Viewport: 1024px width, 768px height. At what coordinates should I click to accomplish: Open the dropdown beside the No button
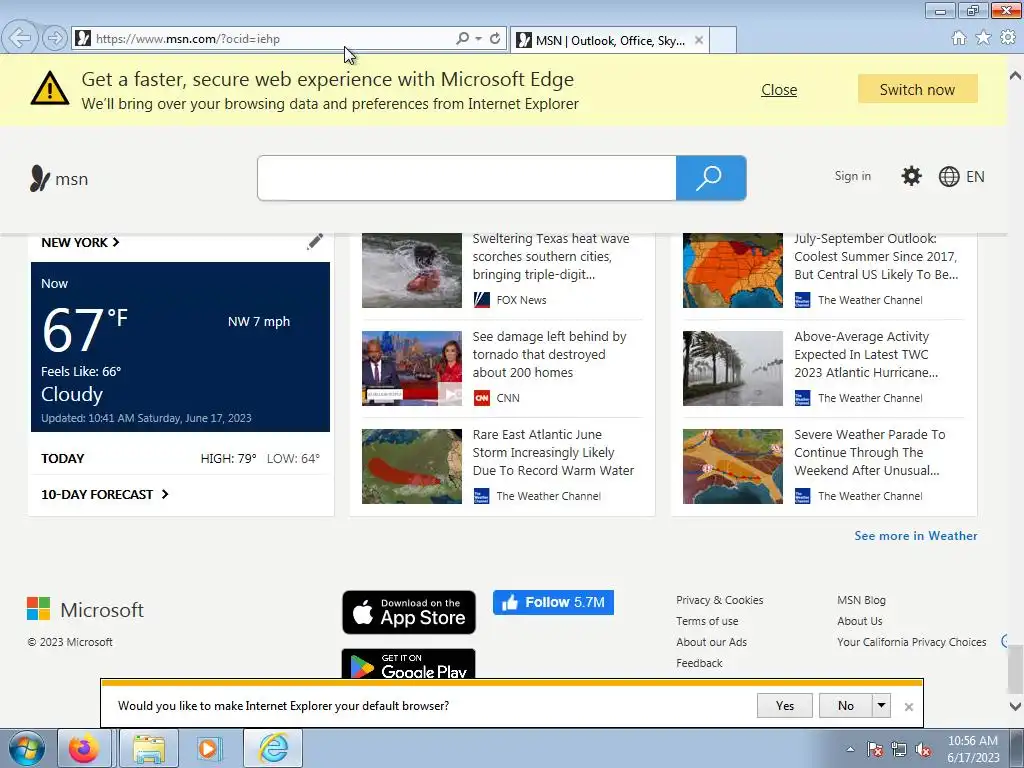pyautogui.click(x=882, y=705)
